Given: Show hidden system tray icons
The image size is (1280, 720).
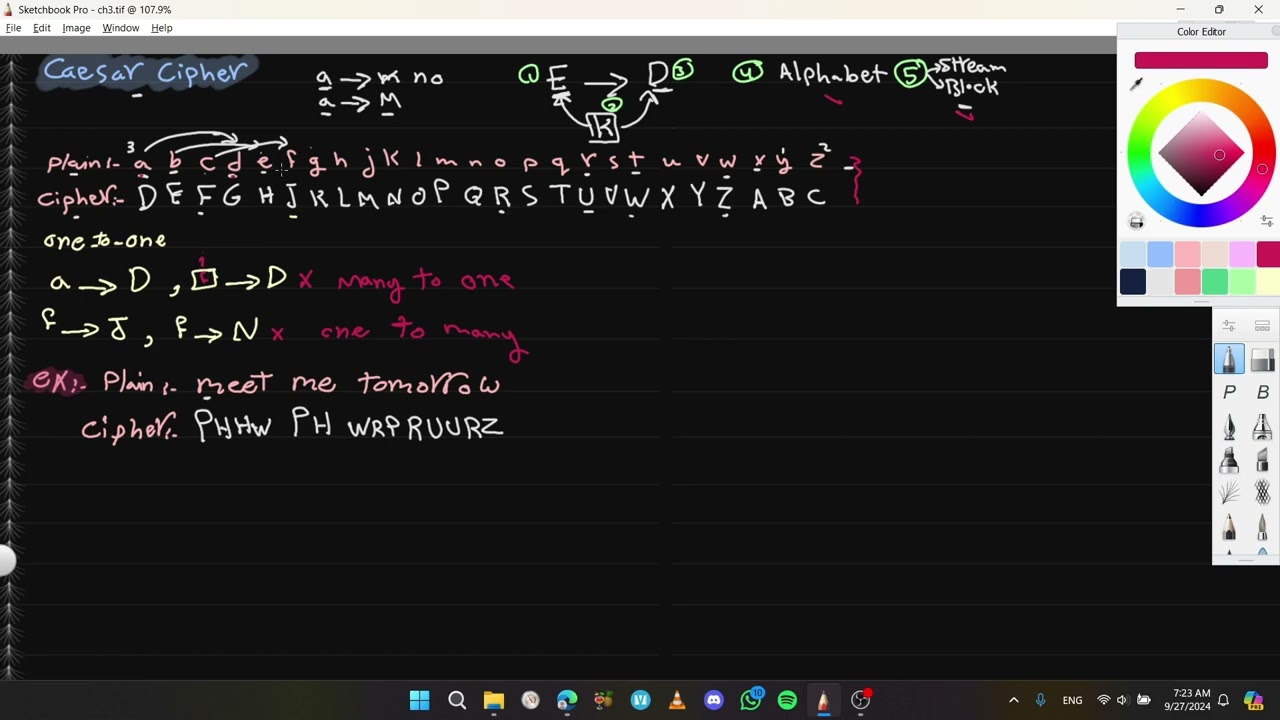Looking at the screenshot, I should [x=1014, y=700].
